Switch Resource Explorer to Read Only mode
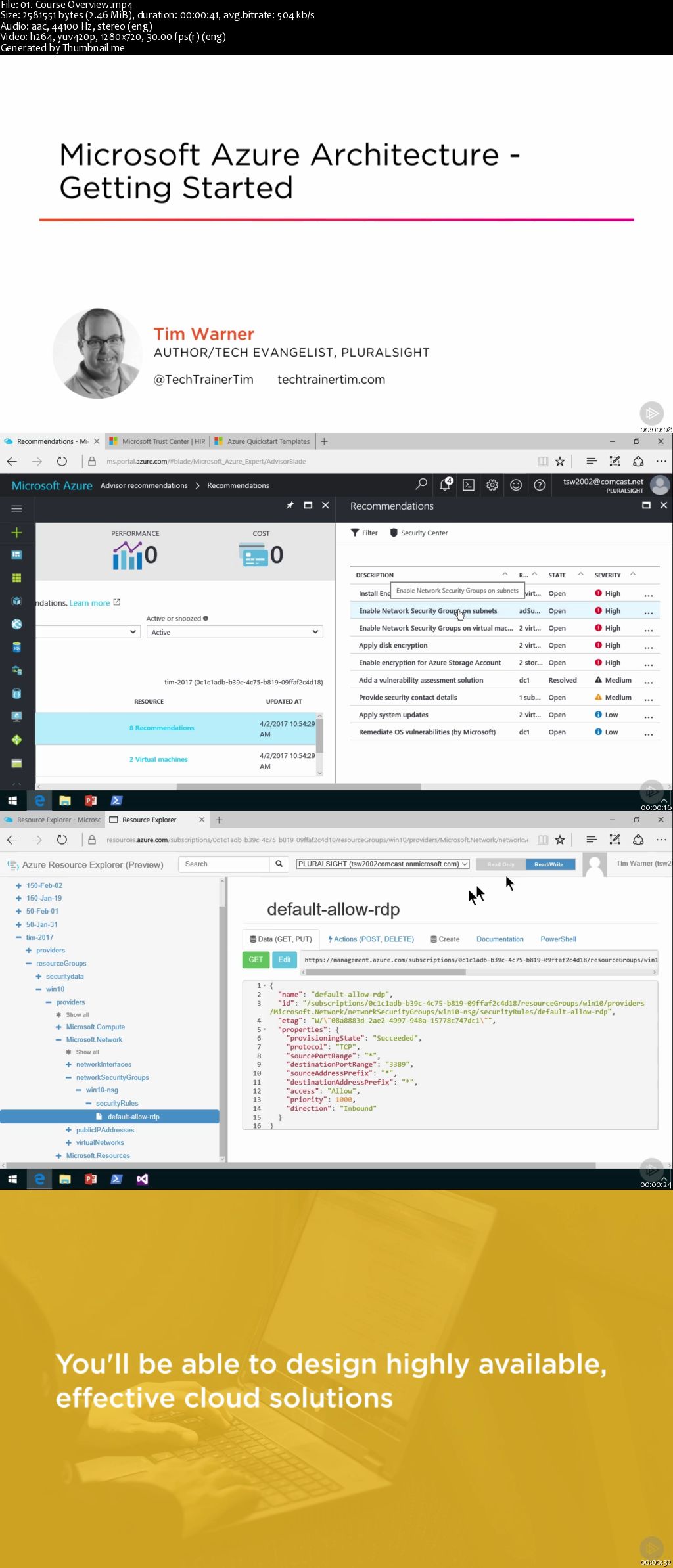This screenshot has height=1568, width=673. pos(500,864)
